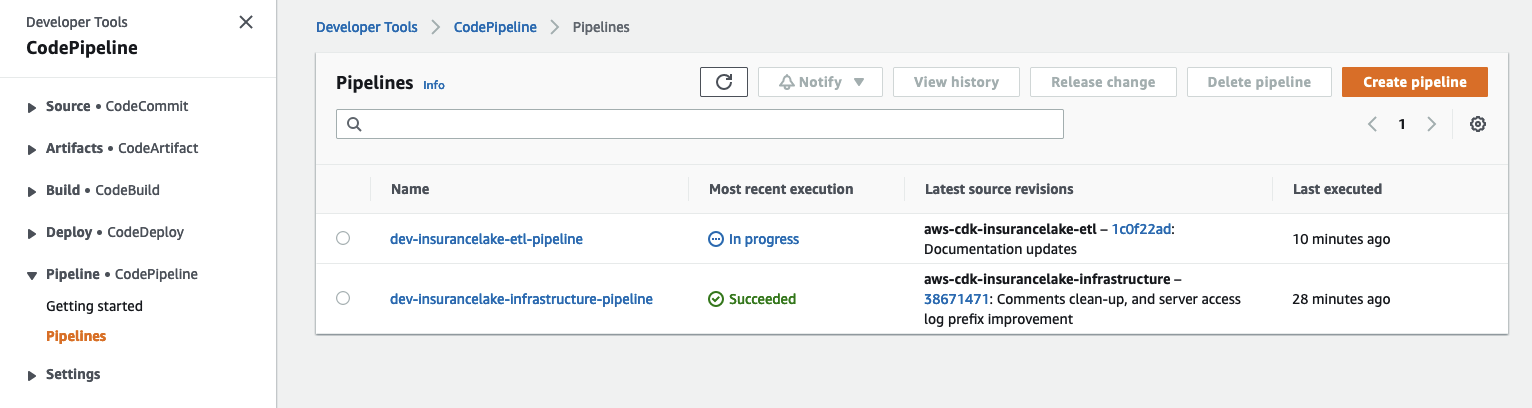
Task: Open Pipelines in the sidebar
Action: point(76,336)
